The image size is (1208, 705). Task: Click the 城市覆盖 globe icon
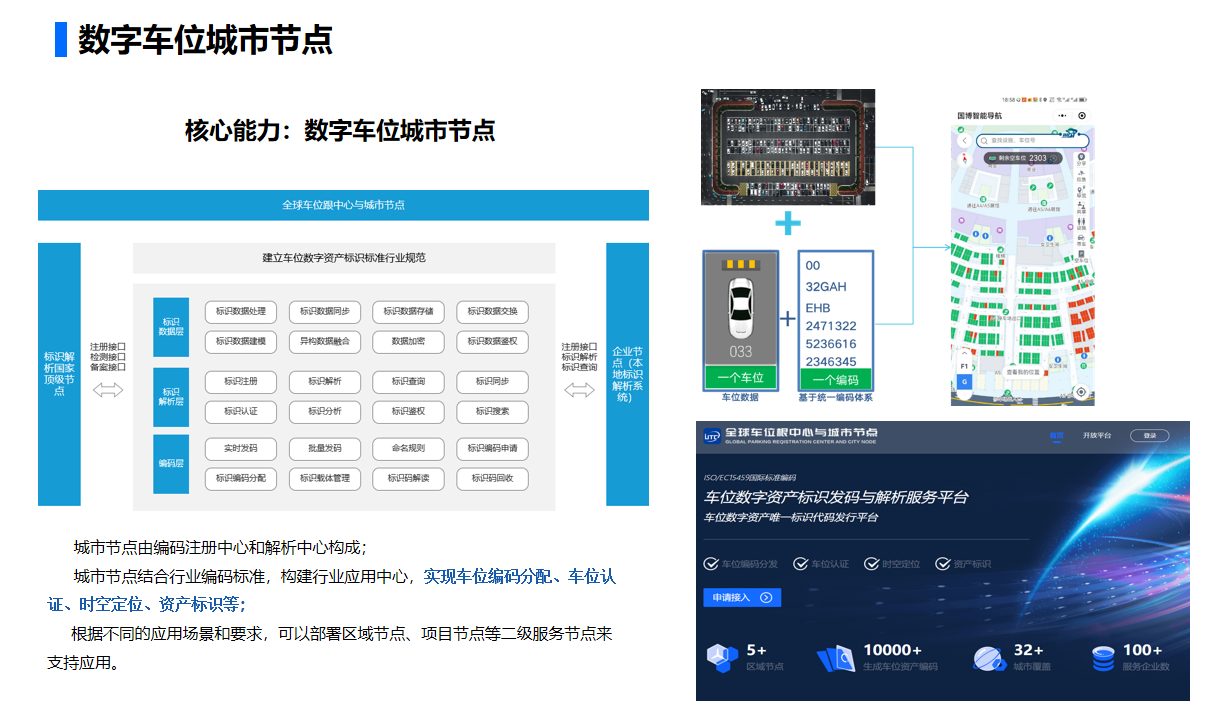pyautogui.click(x=989, y=657)
